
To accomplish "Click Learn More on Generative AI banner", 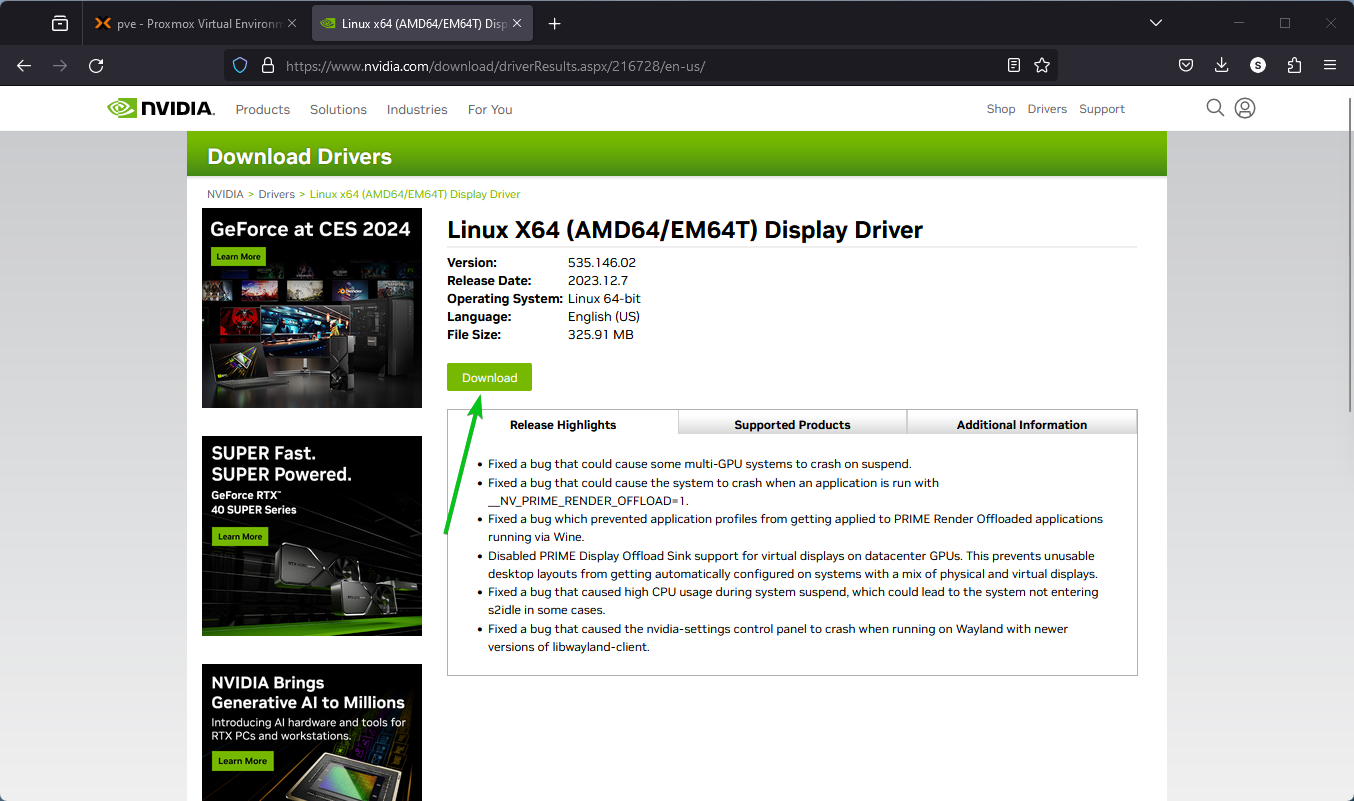I will pos(242,761).
